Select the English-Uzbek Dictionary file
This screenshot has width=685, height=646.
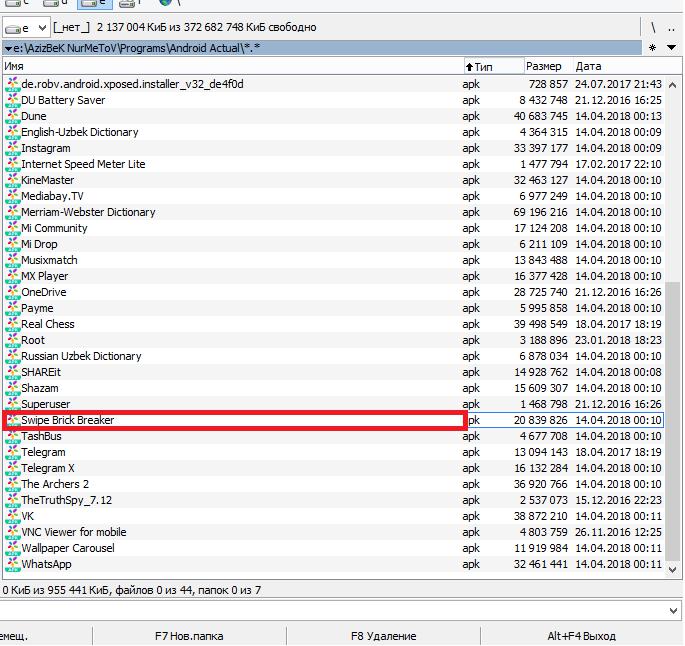(x=80, y=132)
